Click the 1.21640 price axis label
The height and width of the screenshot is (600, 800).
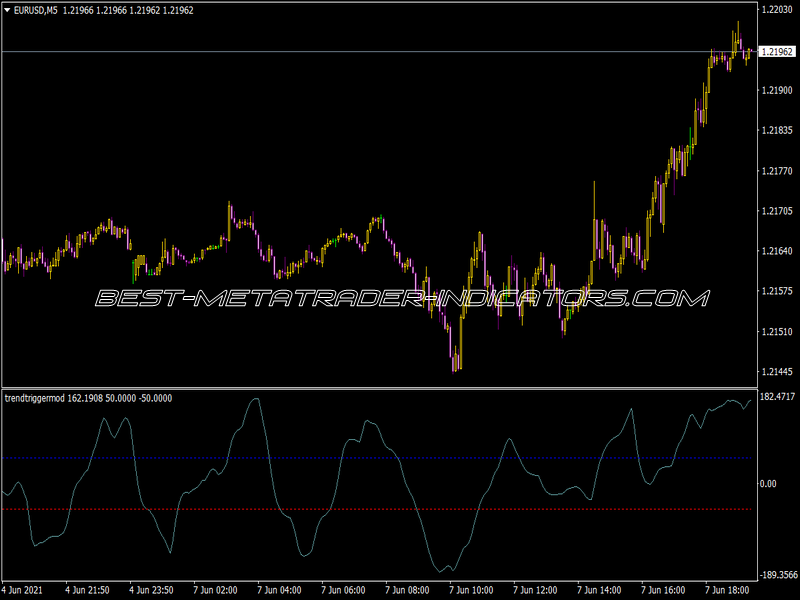coord(777,251)
